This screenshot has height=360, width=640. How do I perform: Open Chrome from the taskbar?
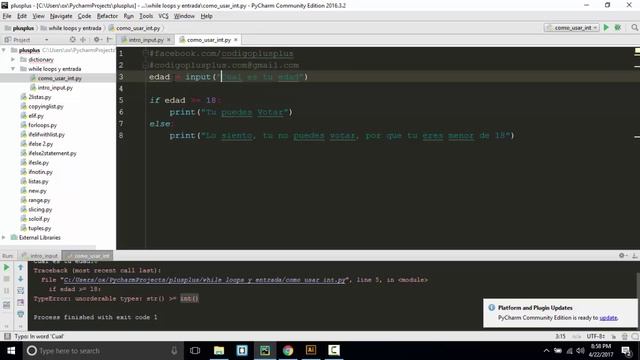(288, 350)
